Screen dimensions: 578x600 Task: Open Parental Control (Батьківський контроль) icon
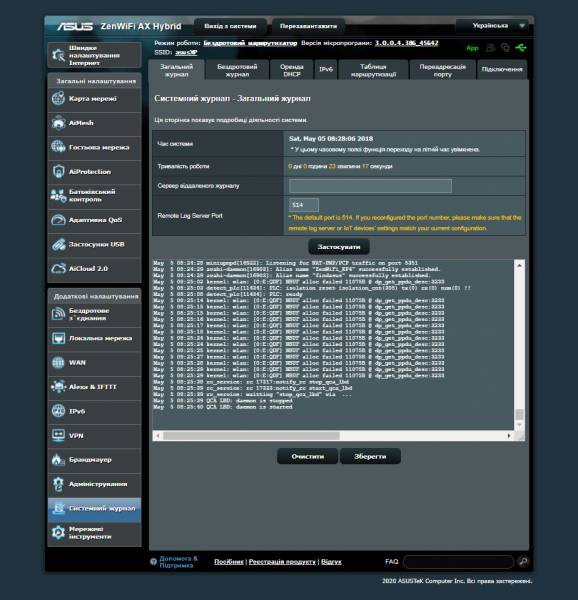pos(58,196)
